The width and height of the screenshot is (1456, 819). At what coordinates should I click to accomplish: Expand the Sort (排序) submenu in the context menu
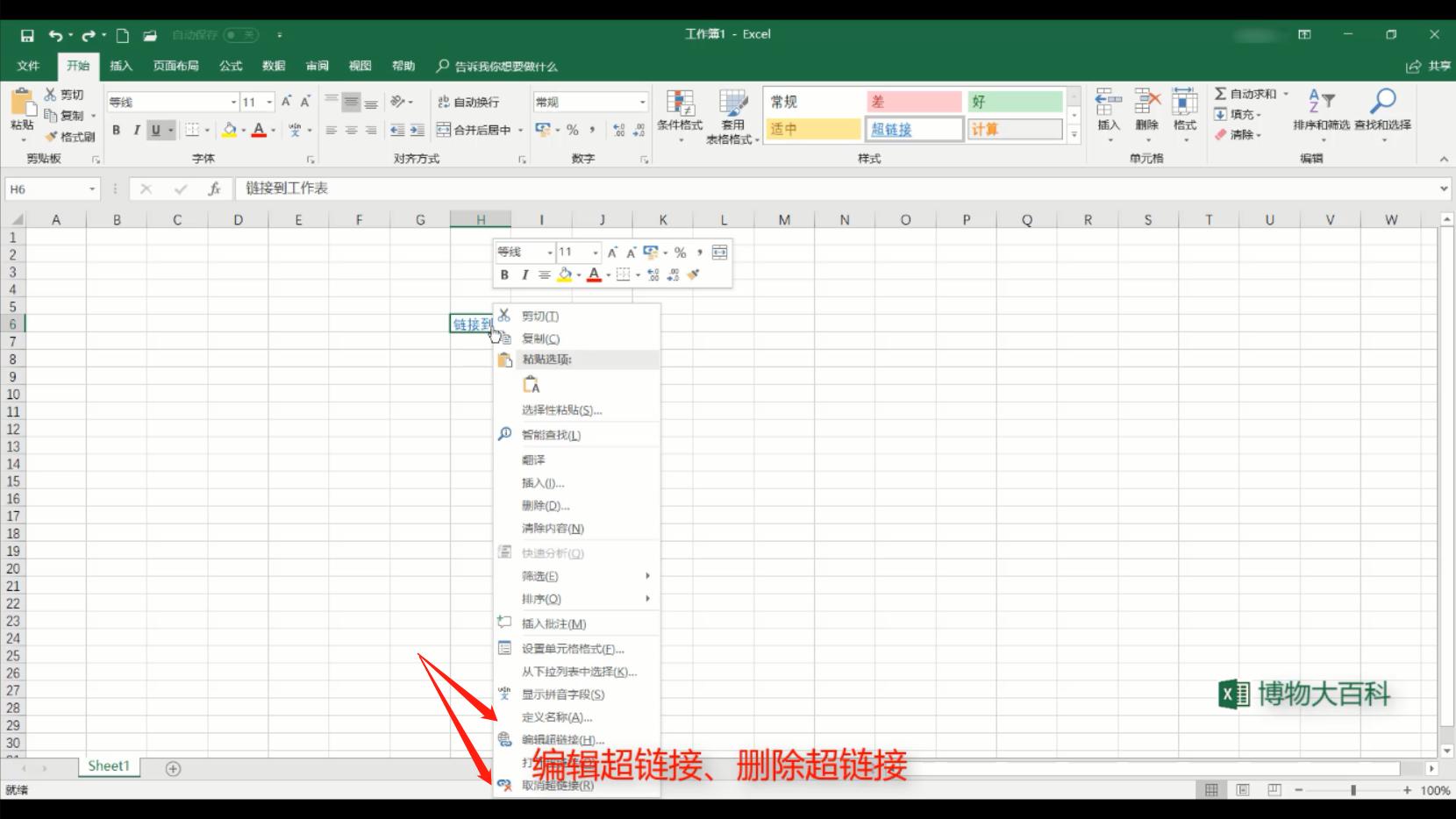pyautogui.click(x=647, y=599)
